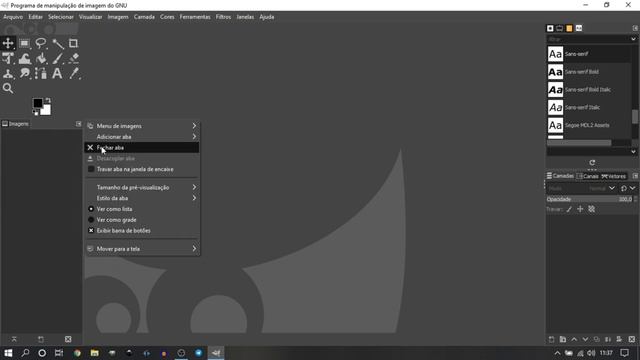Select the Zoom magnifier tool
The width and height of the screenshot is (640, 360).
pyautogui.click(x=8, y=88)
